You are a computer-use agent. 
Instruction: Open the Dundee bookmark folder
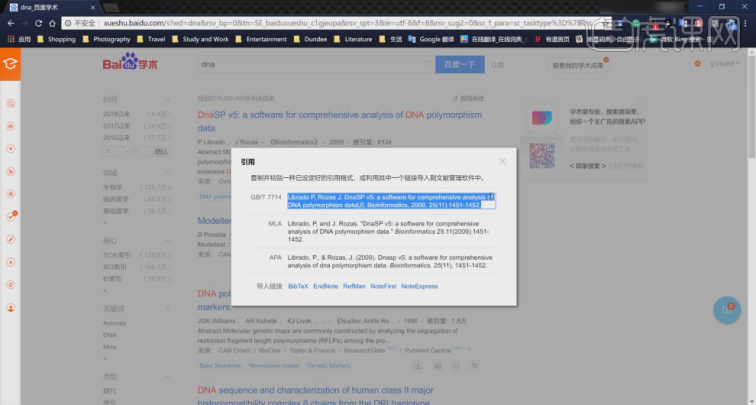point(310,40)
